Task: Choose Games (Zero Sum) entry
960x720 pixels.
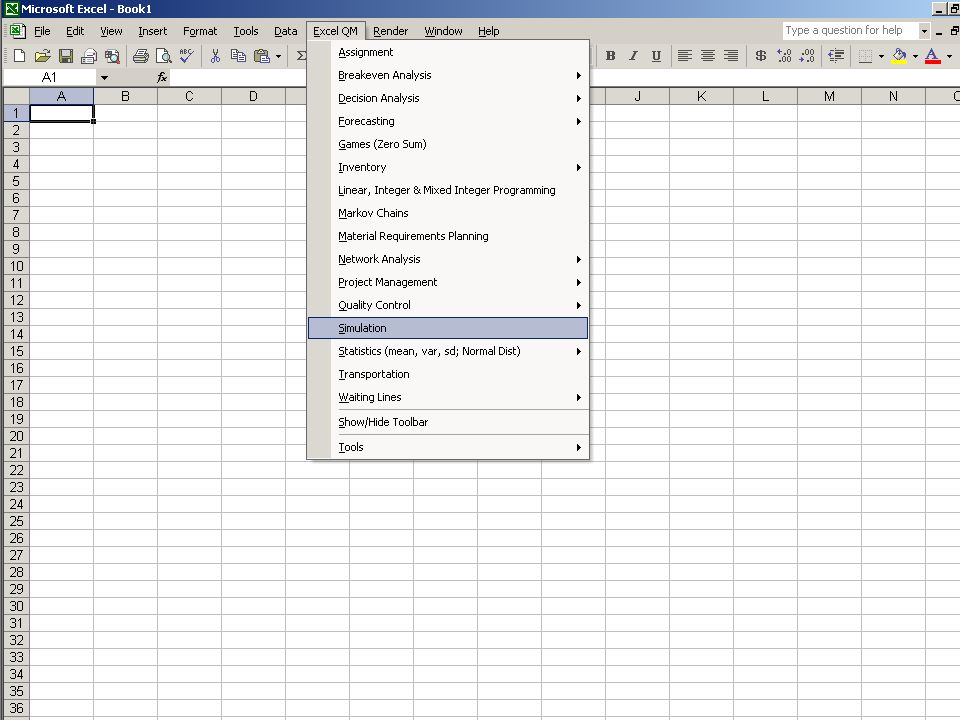Action: (x=448, y=144)
